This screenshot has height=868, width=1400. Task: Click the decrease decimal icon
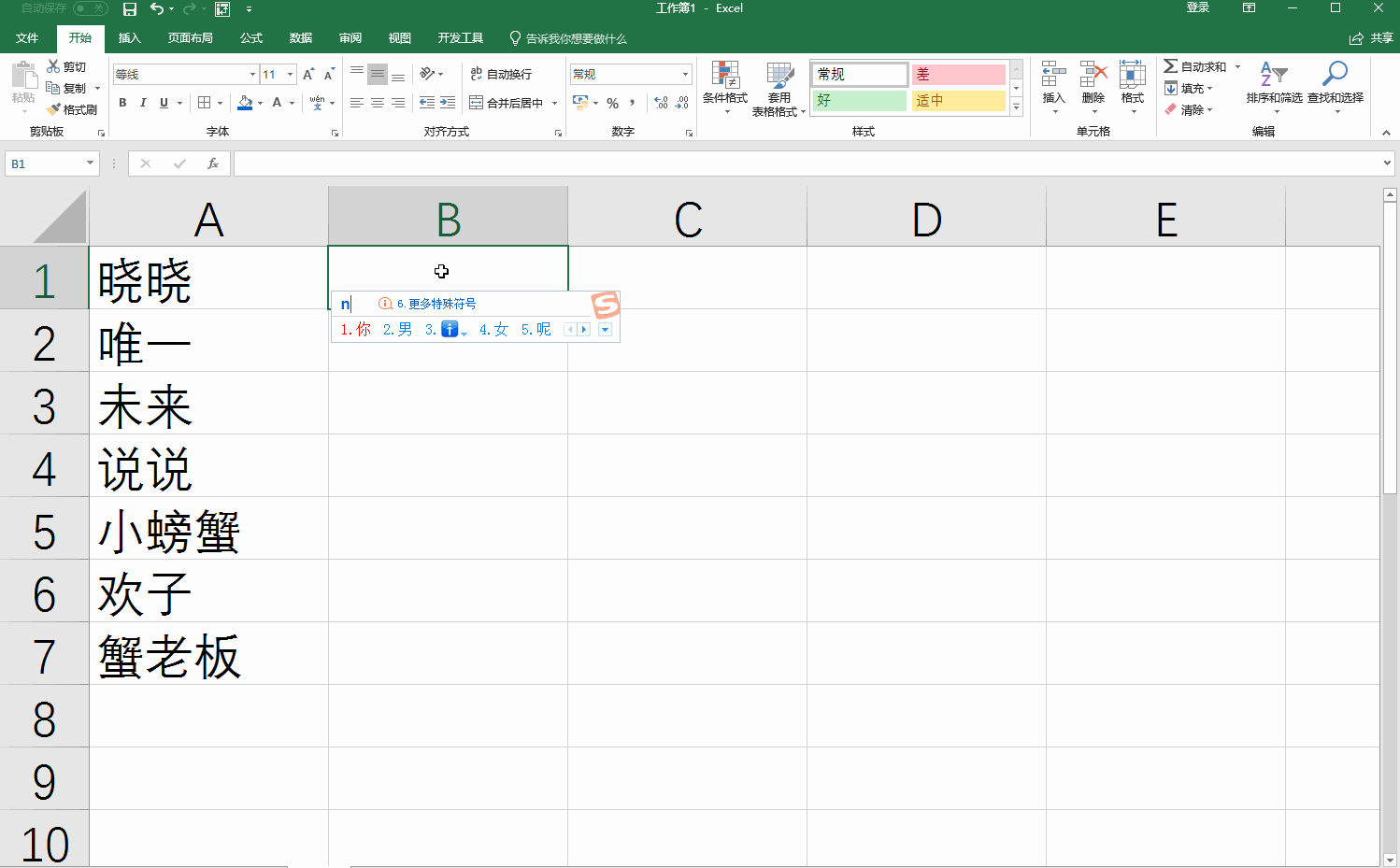[682, 103]
